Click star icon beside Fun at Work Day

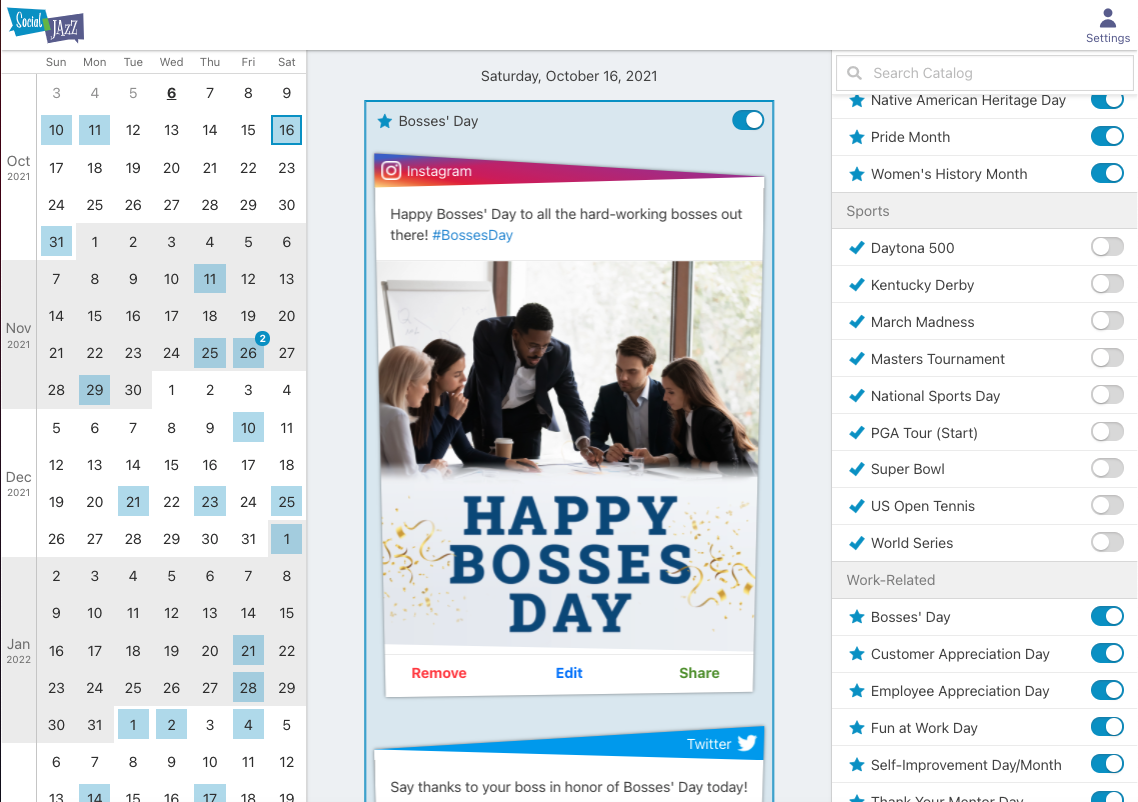coord(856,728)
